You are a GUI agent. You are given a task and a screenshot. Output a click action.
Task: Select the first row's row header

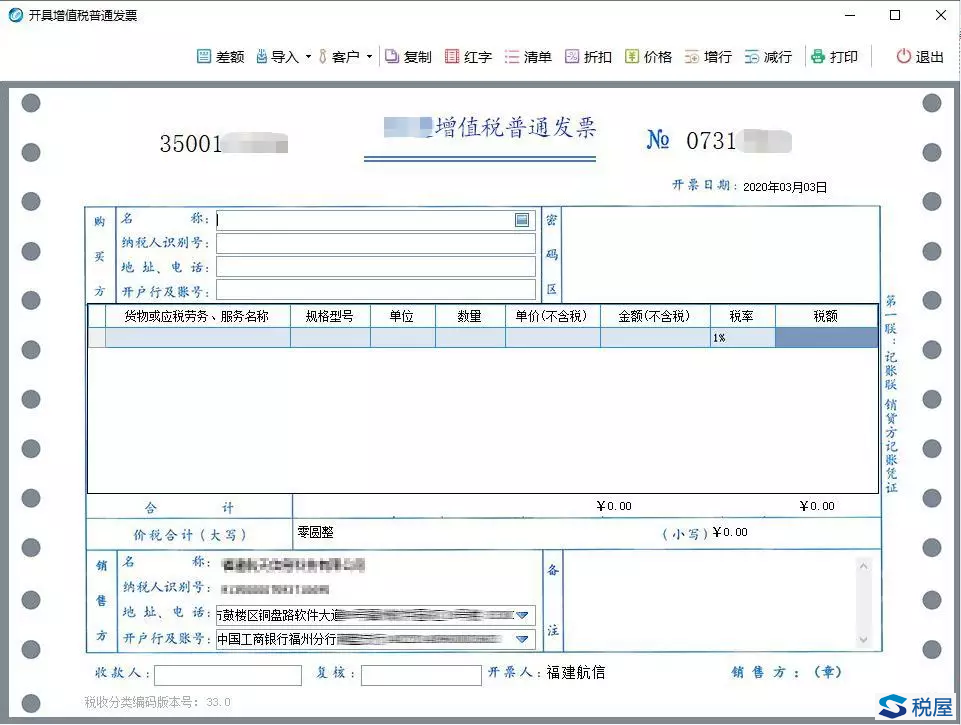[97, 338]
